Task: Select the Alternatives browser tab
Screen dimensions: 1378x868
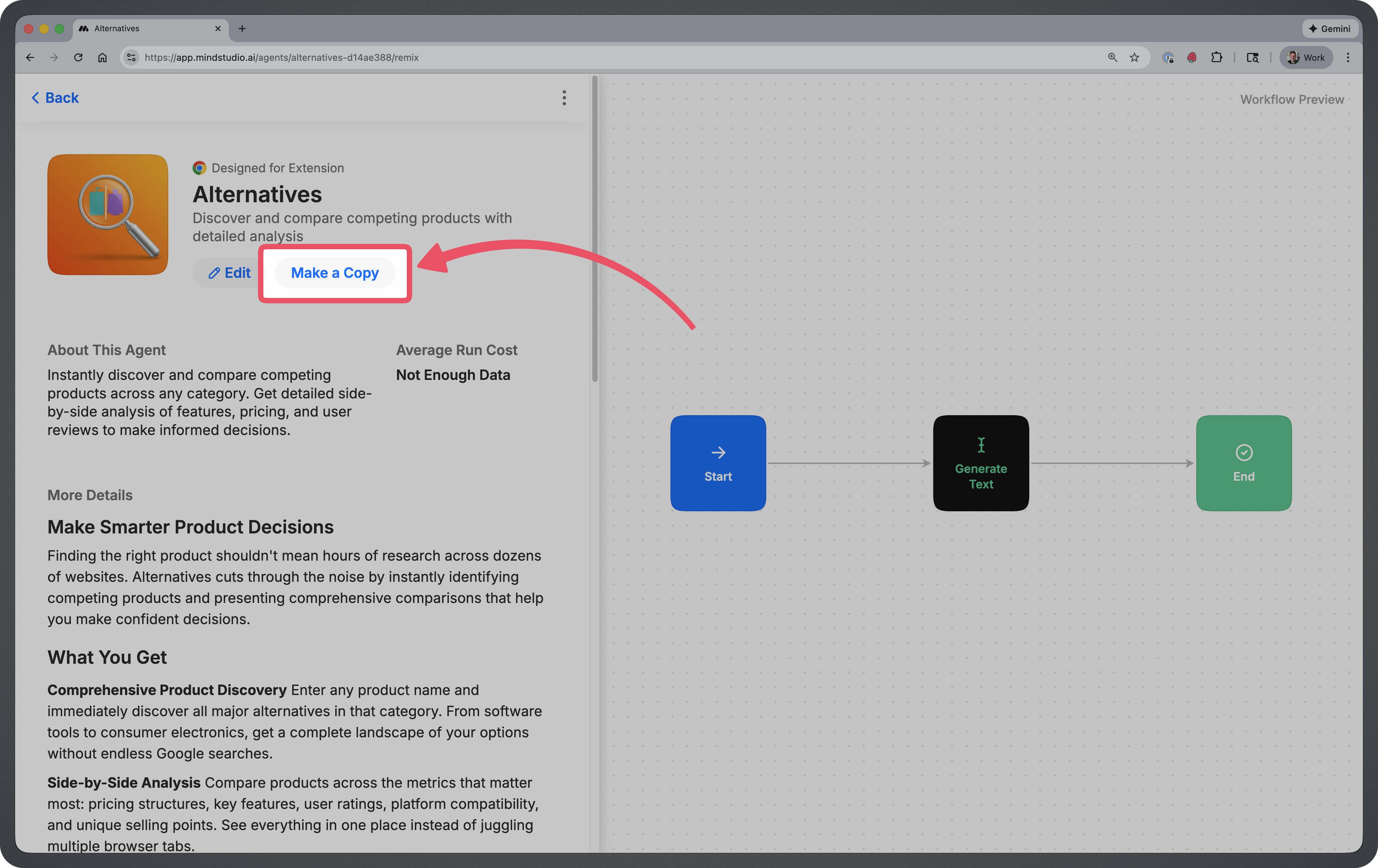Action: 116,28
